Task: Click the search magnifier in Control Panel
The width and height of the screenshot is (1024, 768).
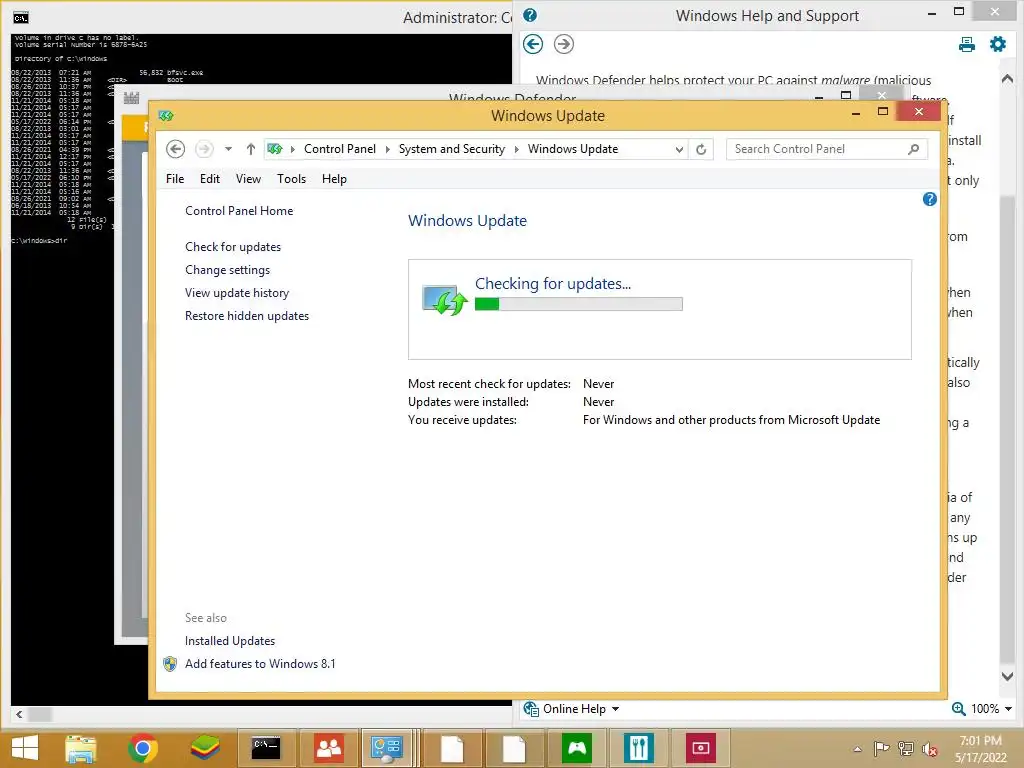Action: (x=914, y=149)
